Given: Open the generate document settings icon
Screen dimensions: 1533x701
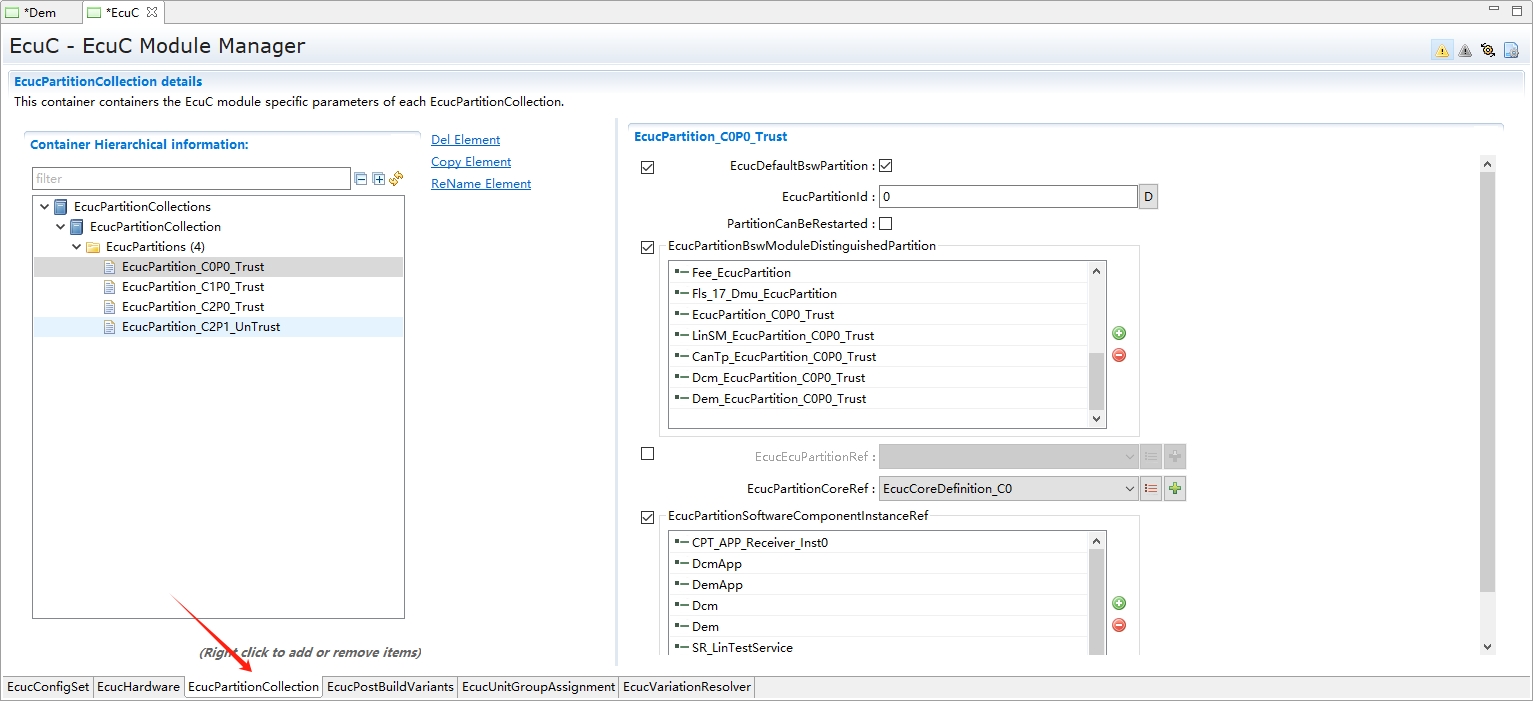Looking at the screenshot, I should coord(1510,49).
